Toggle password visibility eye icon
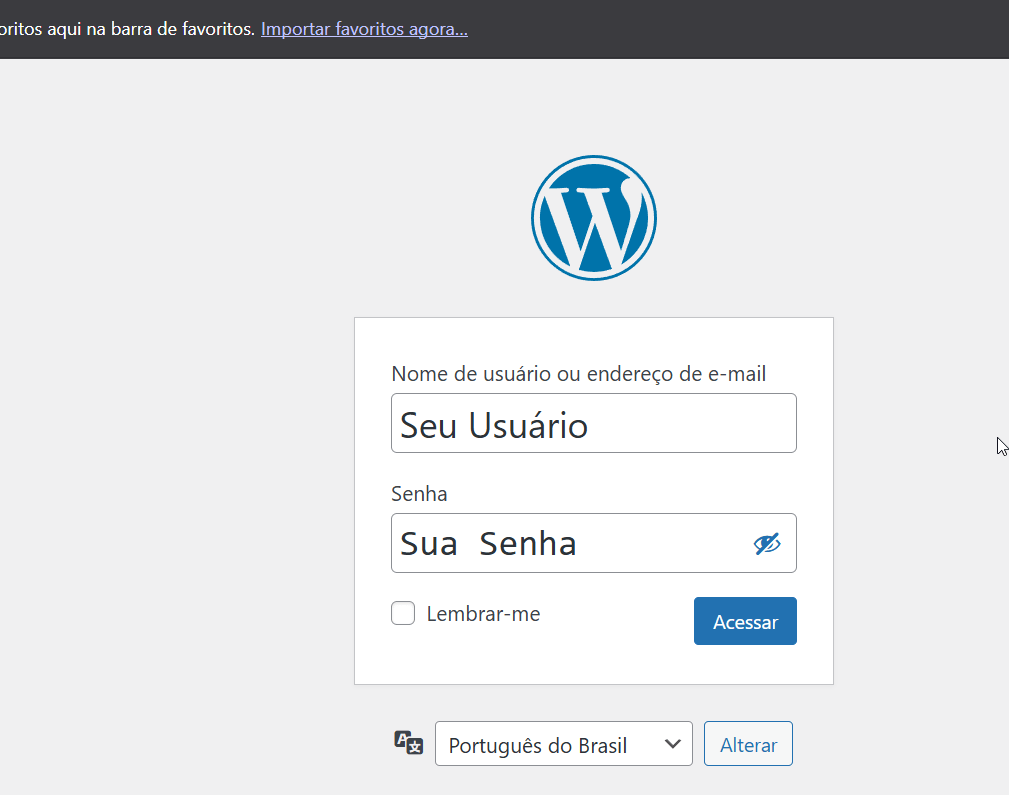 coord(766,544)
